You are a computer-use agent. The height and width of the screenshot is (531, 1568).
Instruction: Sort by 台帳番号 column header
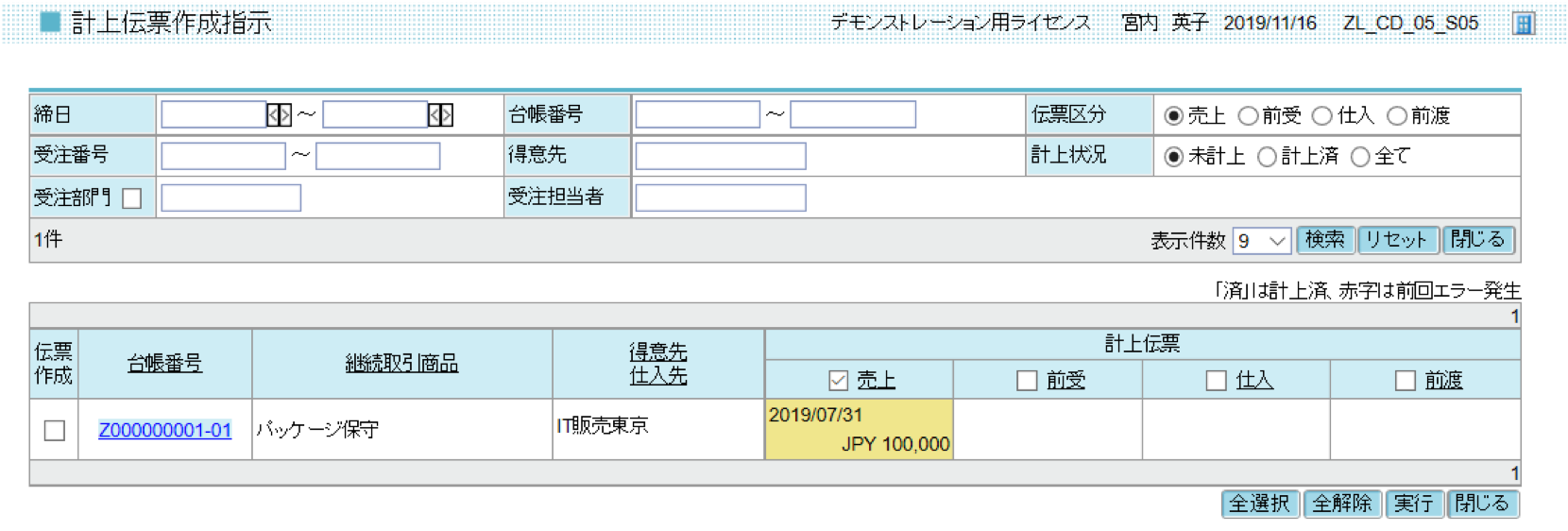click(165, 364)
